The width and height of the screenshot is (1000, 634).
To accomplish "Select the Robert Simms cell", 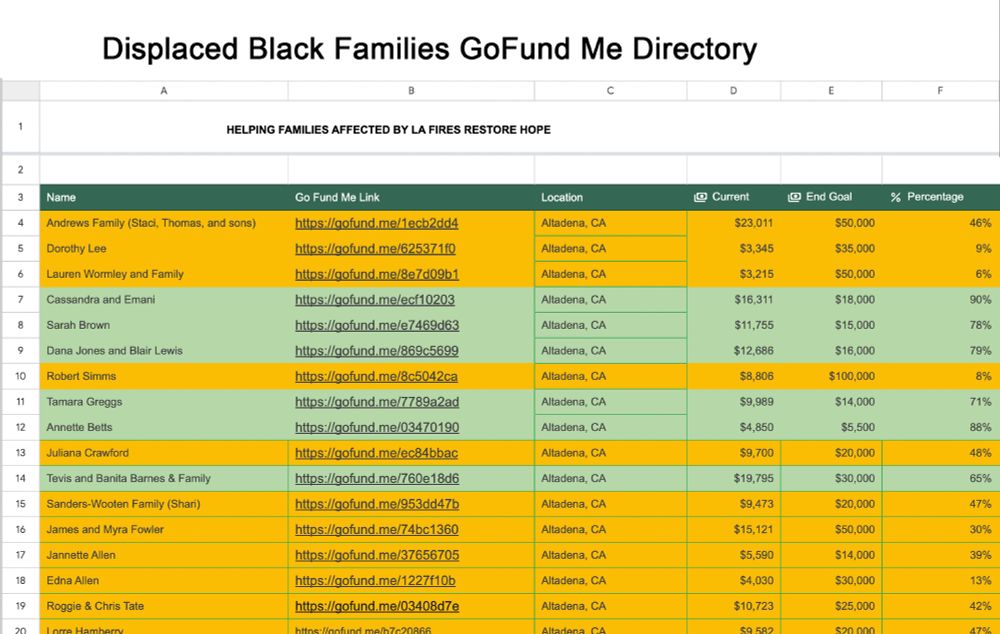I will pyautogui.click(x=164, y=376).
